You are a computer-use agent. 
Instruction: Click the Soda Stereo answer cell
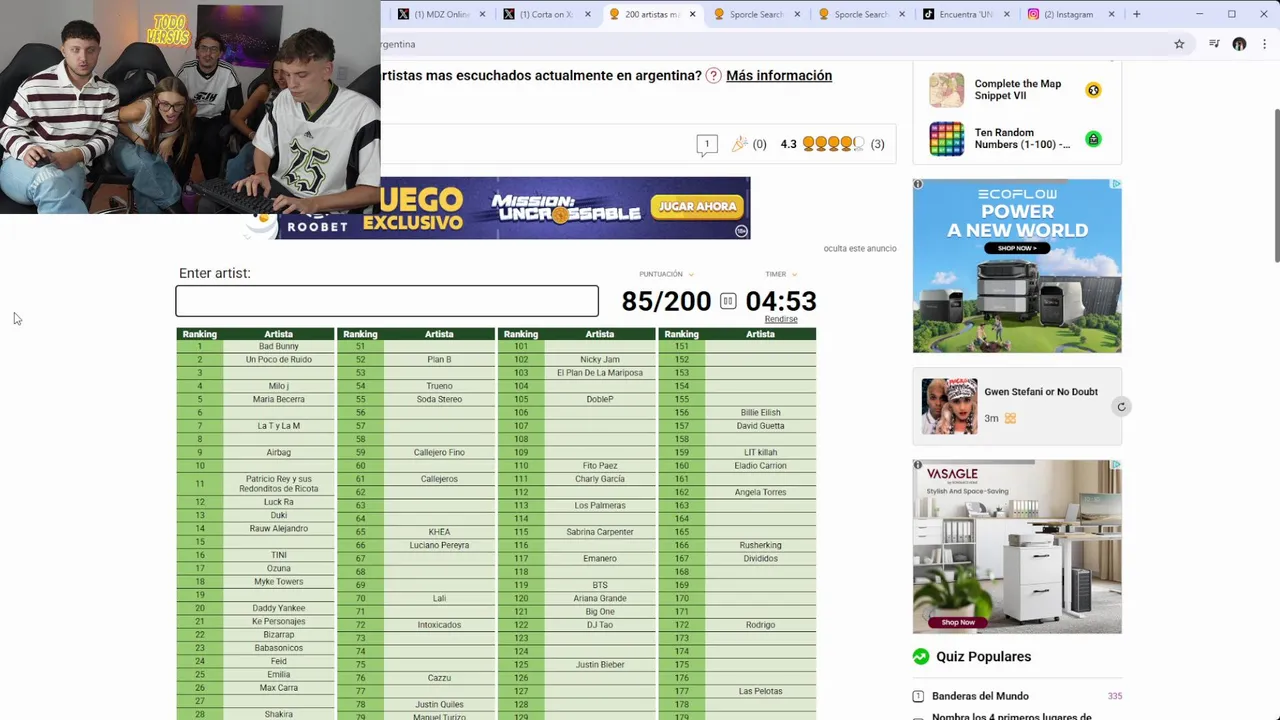click(439, 399)
